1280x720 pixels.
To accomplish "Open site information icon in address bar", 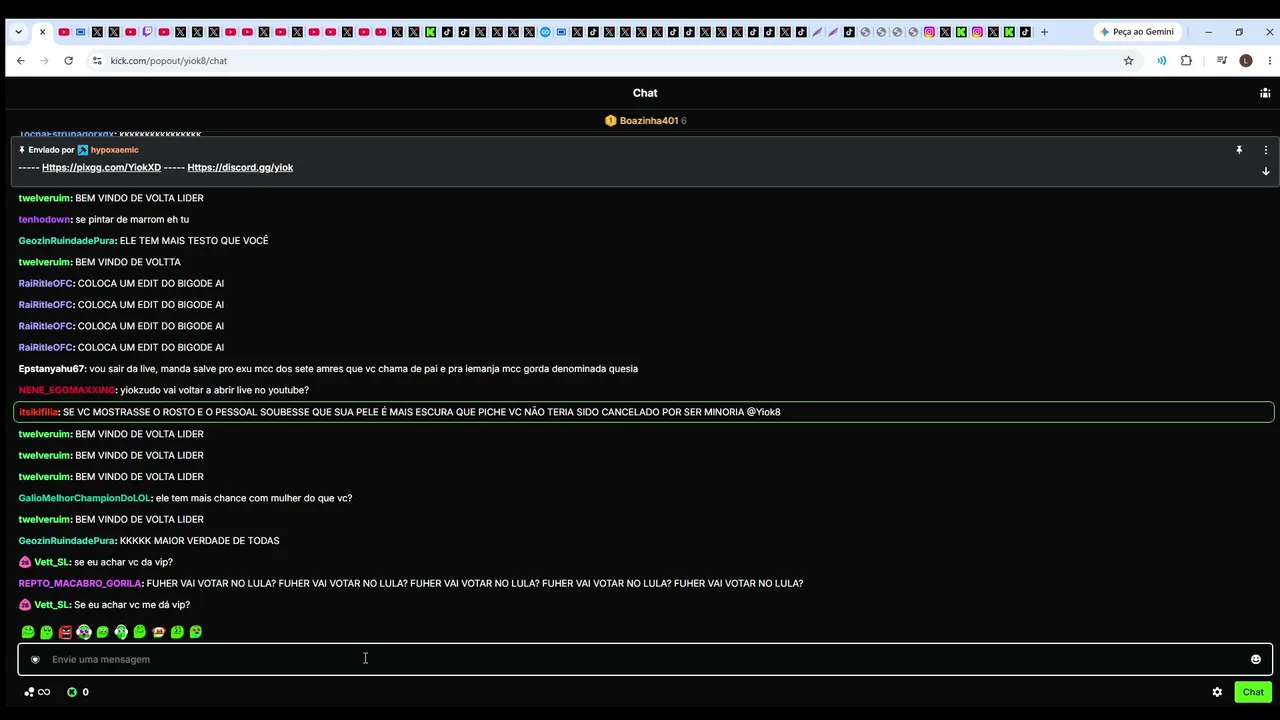I will [97, 61].
